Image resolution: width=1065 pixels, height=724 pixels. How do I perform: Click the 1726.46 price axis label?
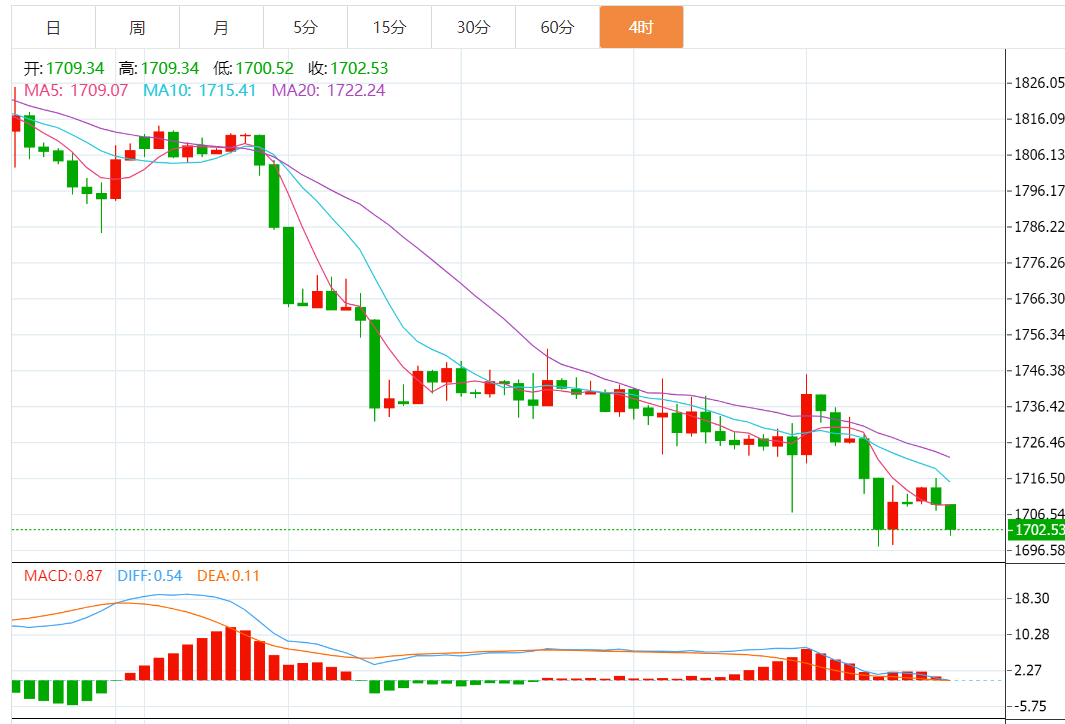pos(1039,443)
